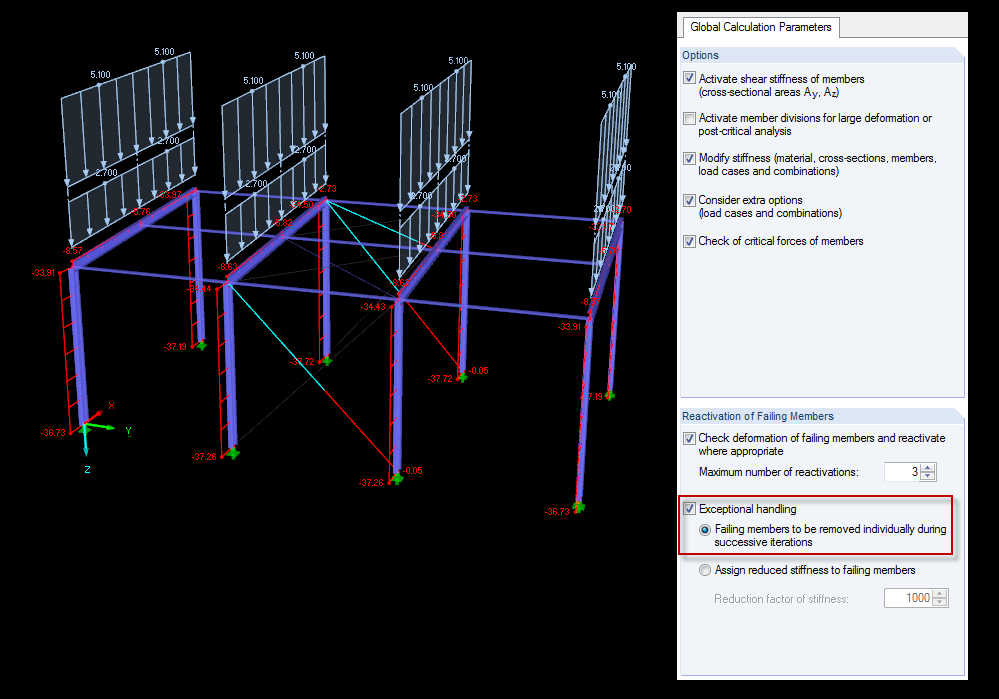Uncheck the Exceptional handling checkbox
This screenshot has width=999, height=699.
click(x=689, y=508)
